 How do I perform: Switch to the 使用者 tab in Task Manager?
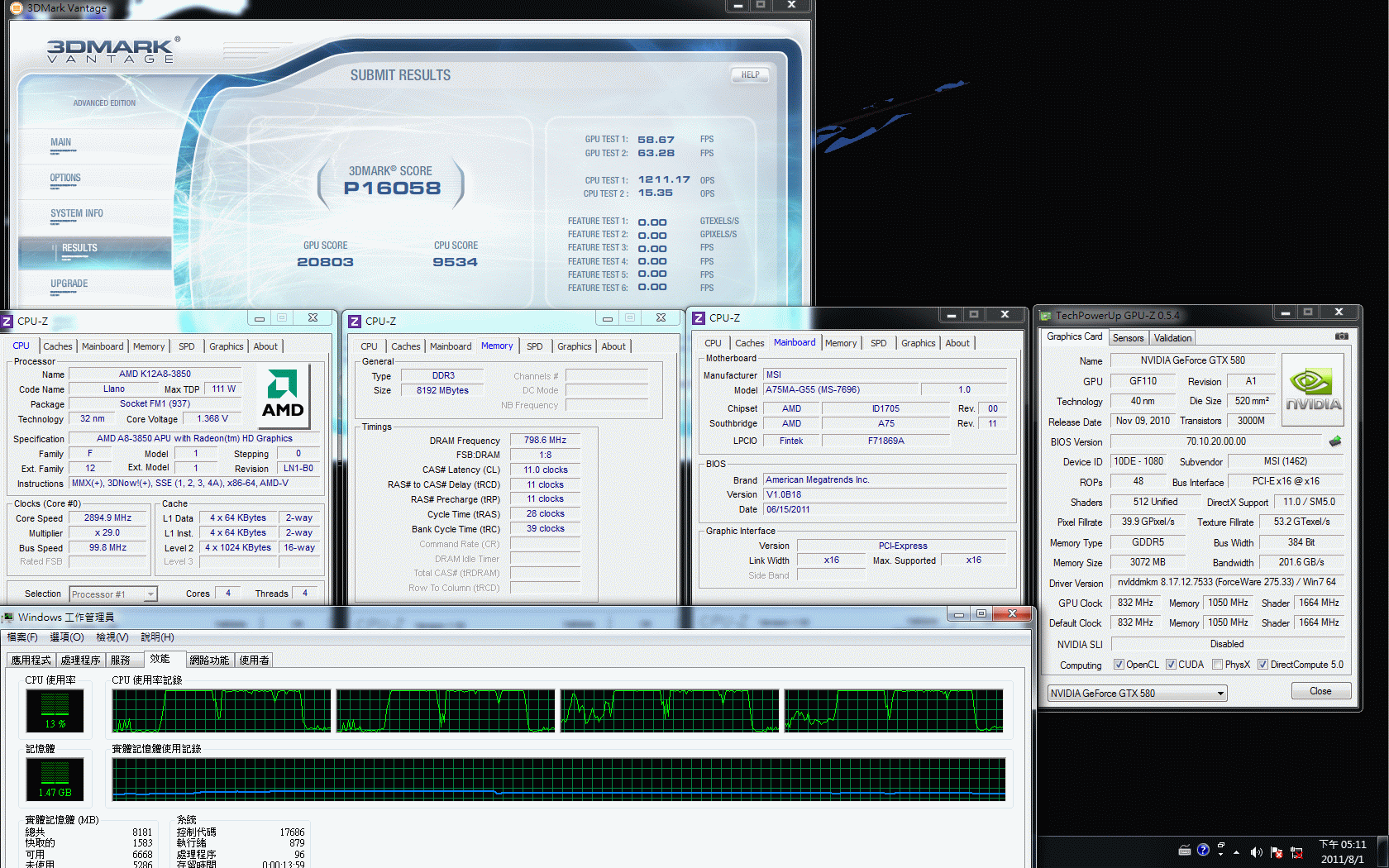click(254, 661)
